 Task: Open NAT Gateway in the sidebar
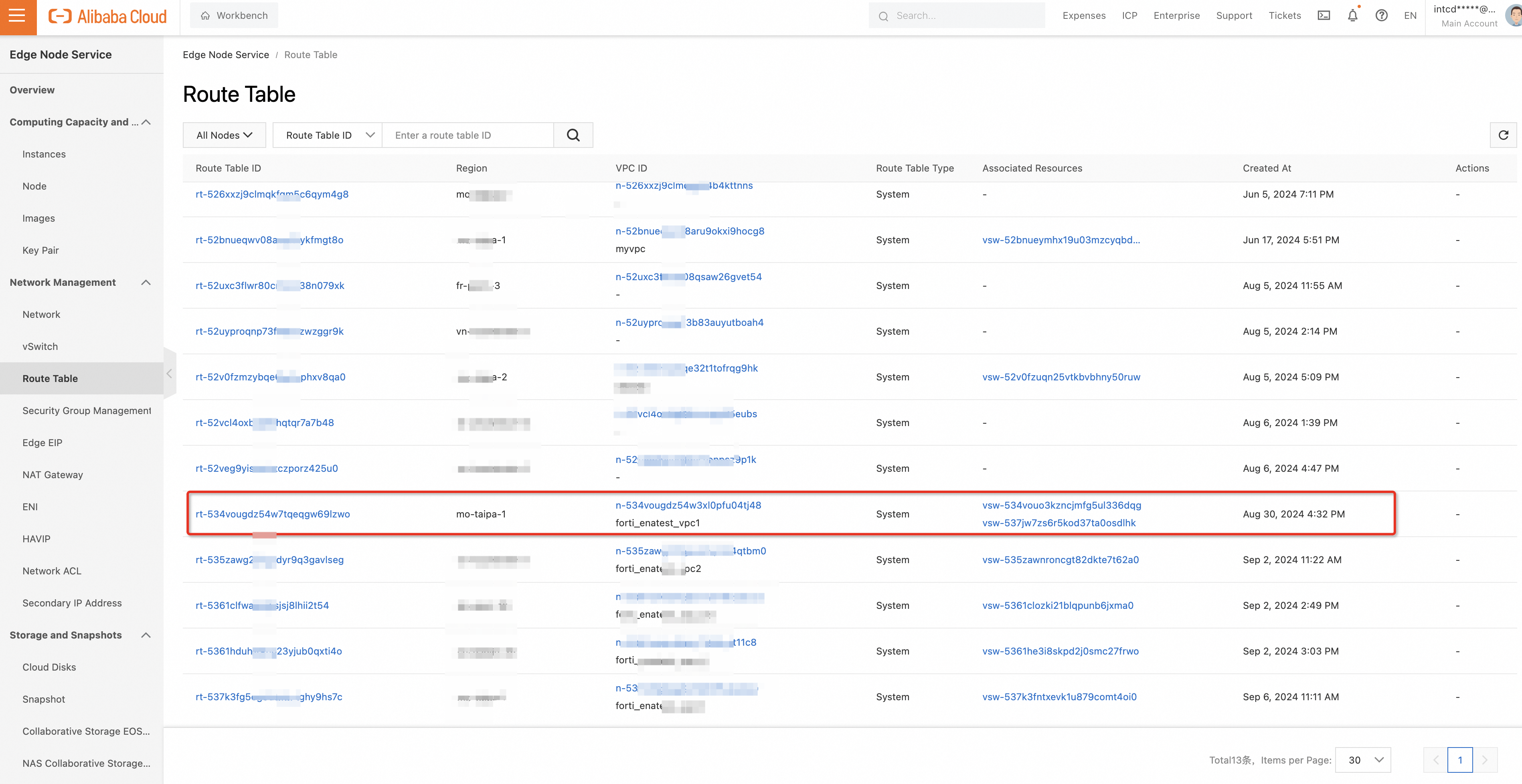point(53,475)
